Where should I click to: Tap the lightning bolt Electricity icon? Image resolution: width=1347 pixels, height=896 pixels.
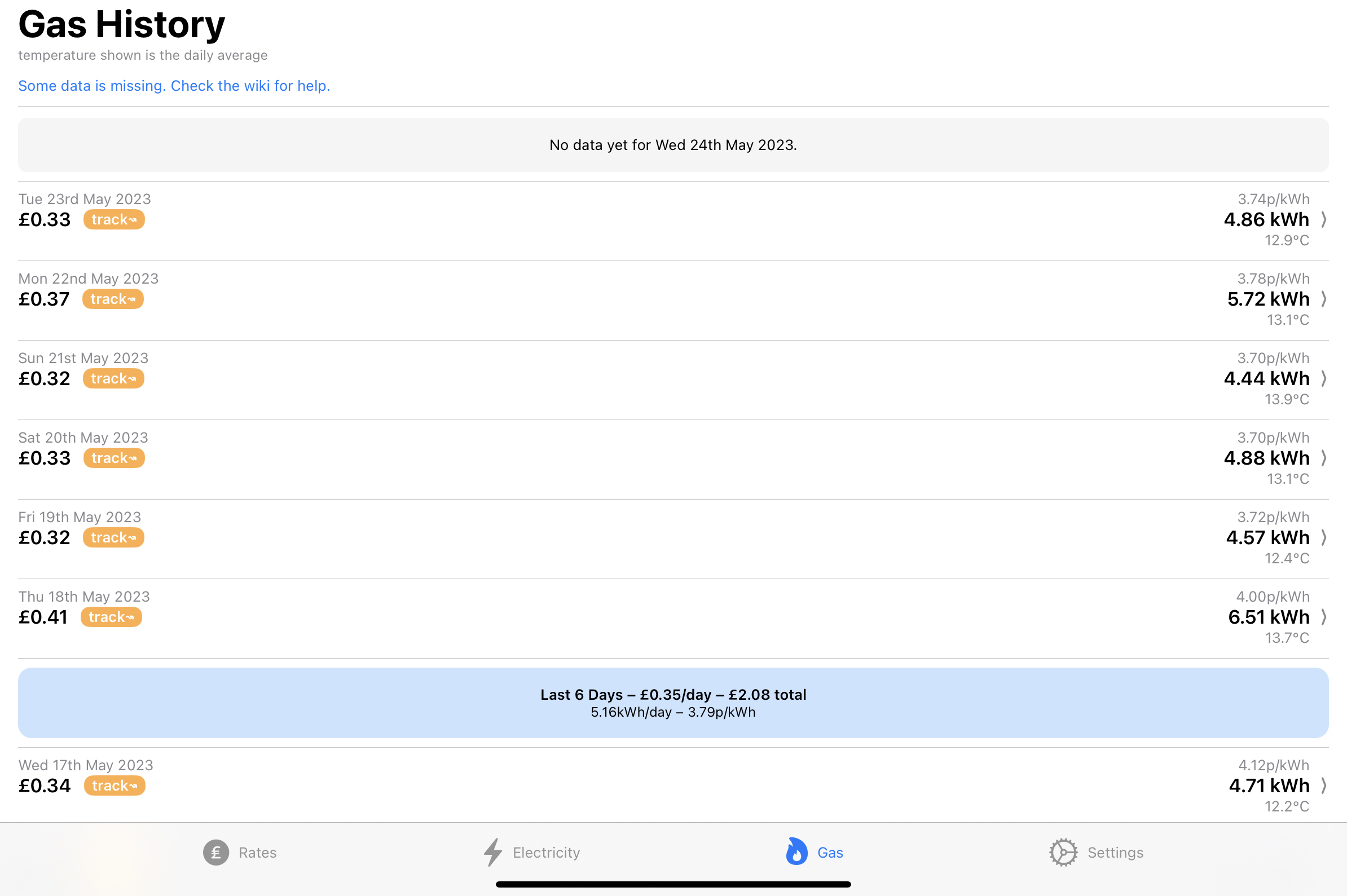point(492,853)
